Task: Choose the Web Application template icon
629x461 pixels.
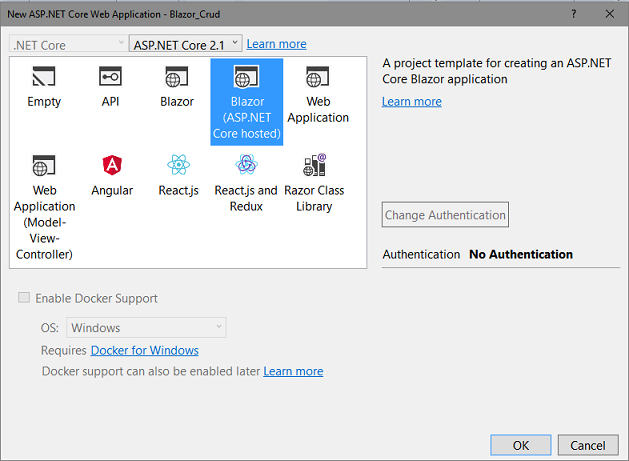Action: click(x=317, y=76)
